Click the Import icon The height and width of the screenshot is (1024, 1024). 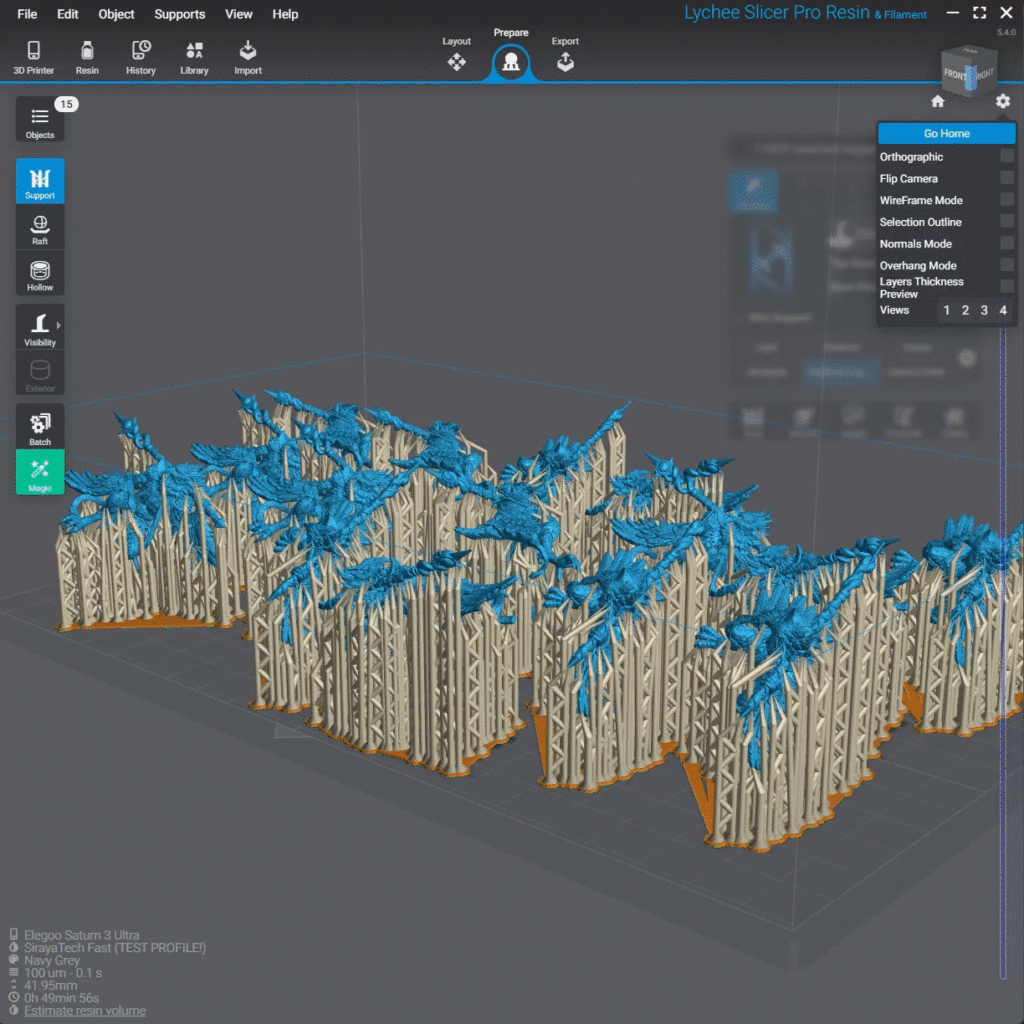(248, 56)
